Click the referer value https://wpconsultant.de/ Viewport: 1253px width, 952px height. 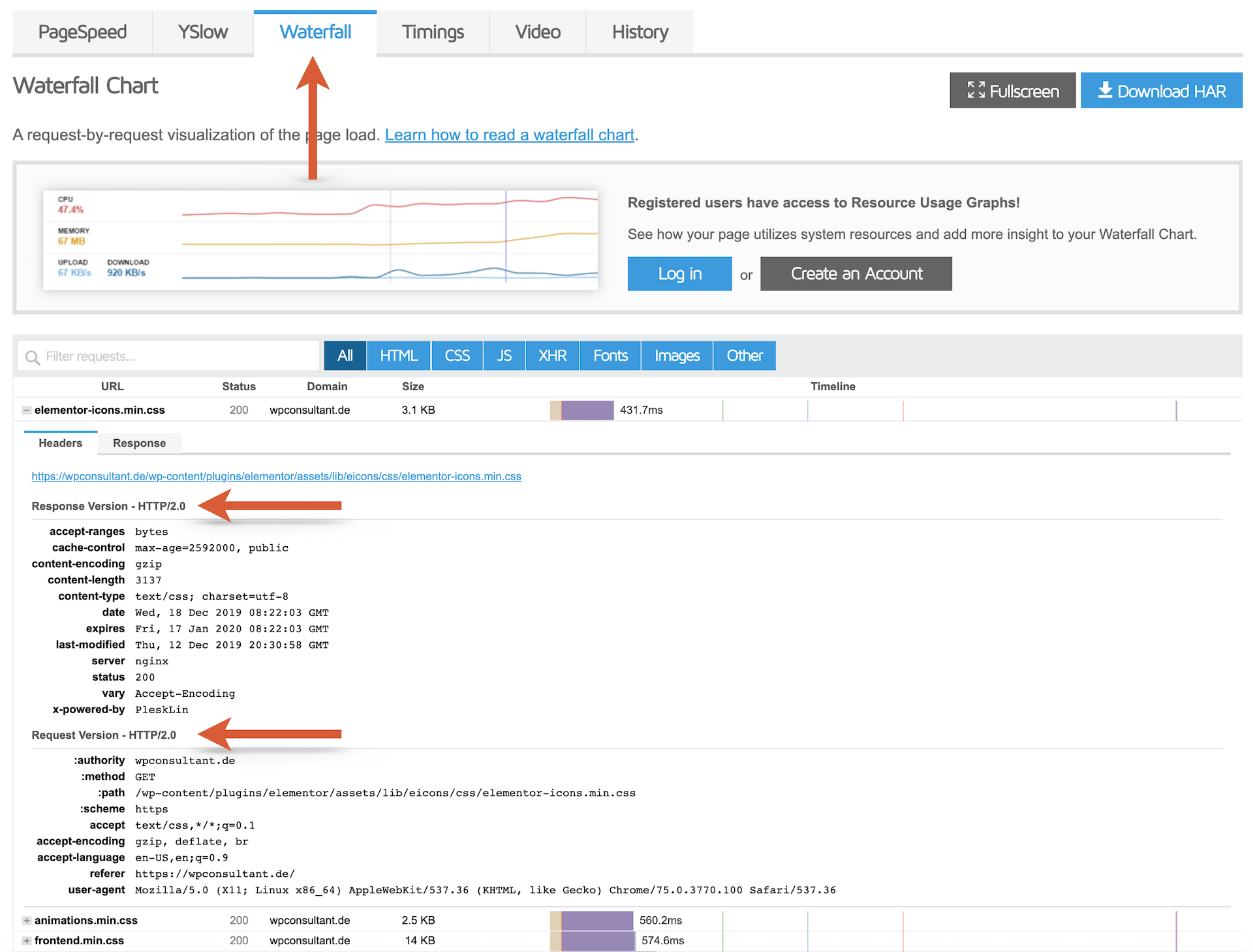coord(215,874)
